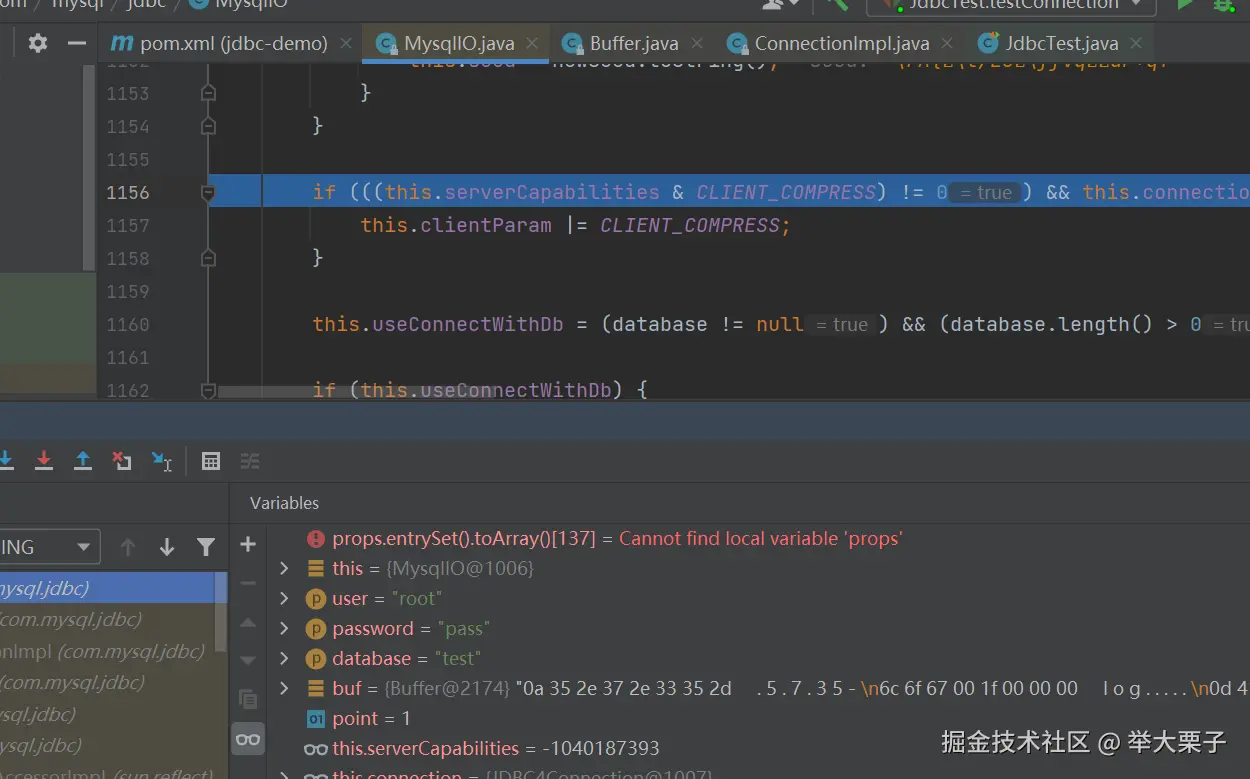Move to next frame with down arrow
The height and width of the screenshot is (779, 1250).
[167, 547]
